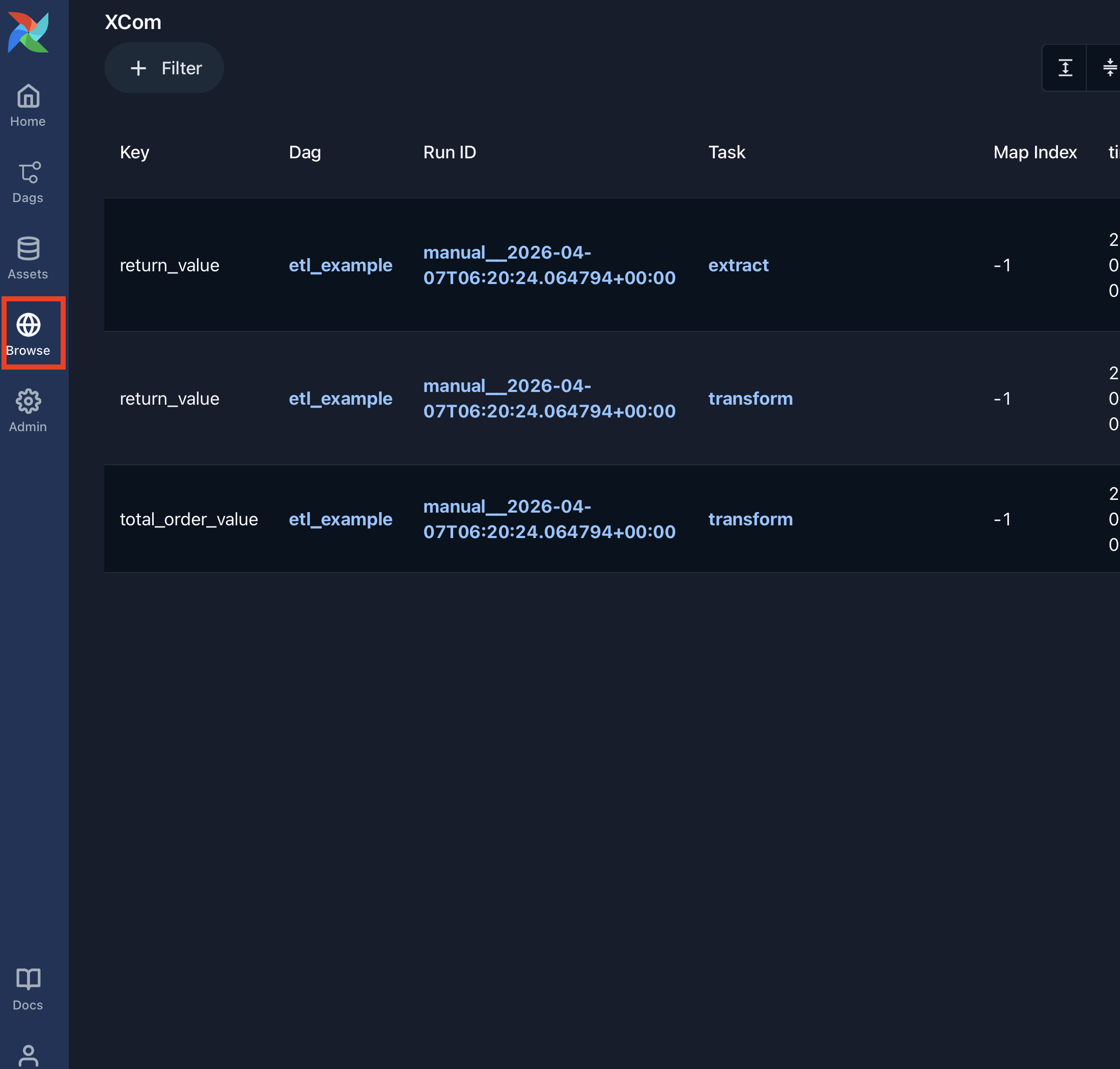This screenshot has width=1120, height=1069.
Task: Click the Airflow pinwheel logo
Action: (x=29, y=32)
